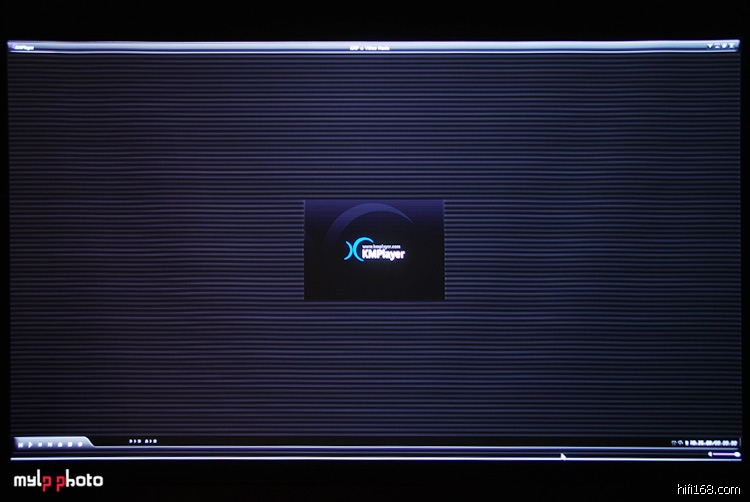Mute audio using the speaker icon
Viewport: 750px width, 502px height.
709,454
